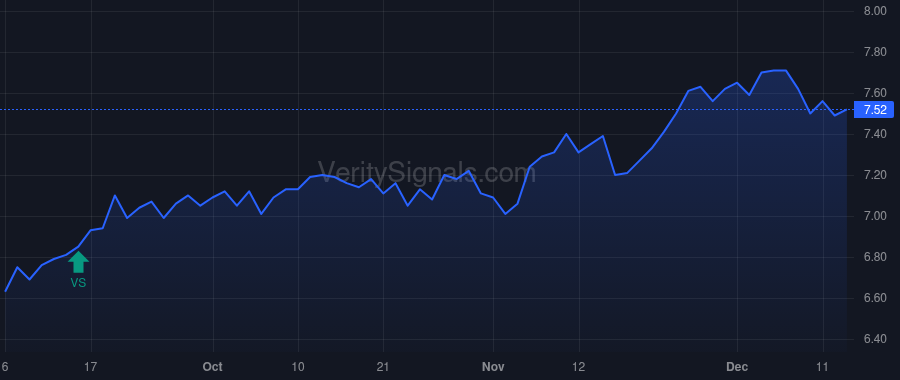Viewport: 900px width, 380px height.
Task: Click the current price label 7.52
Action: pos(874,110)
